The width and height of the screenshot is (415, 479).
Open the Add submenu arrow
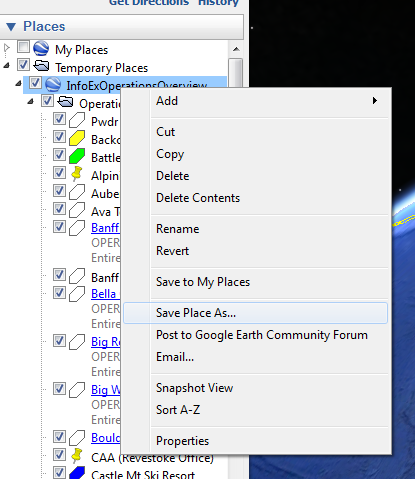point(375,101)
